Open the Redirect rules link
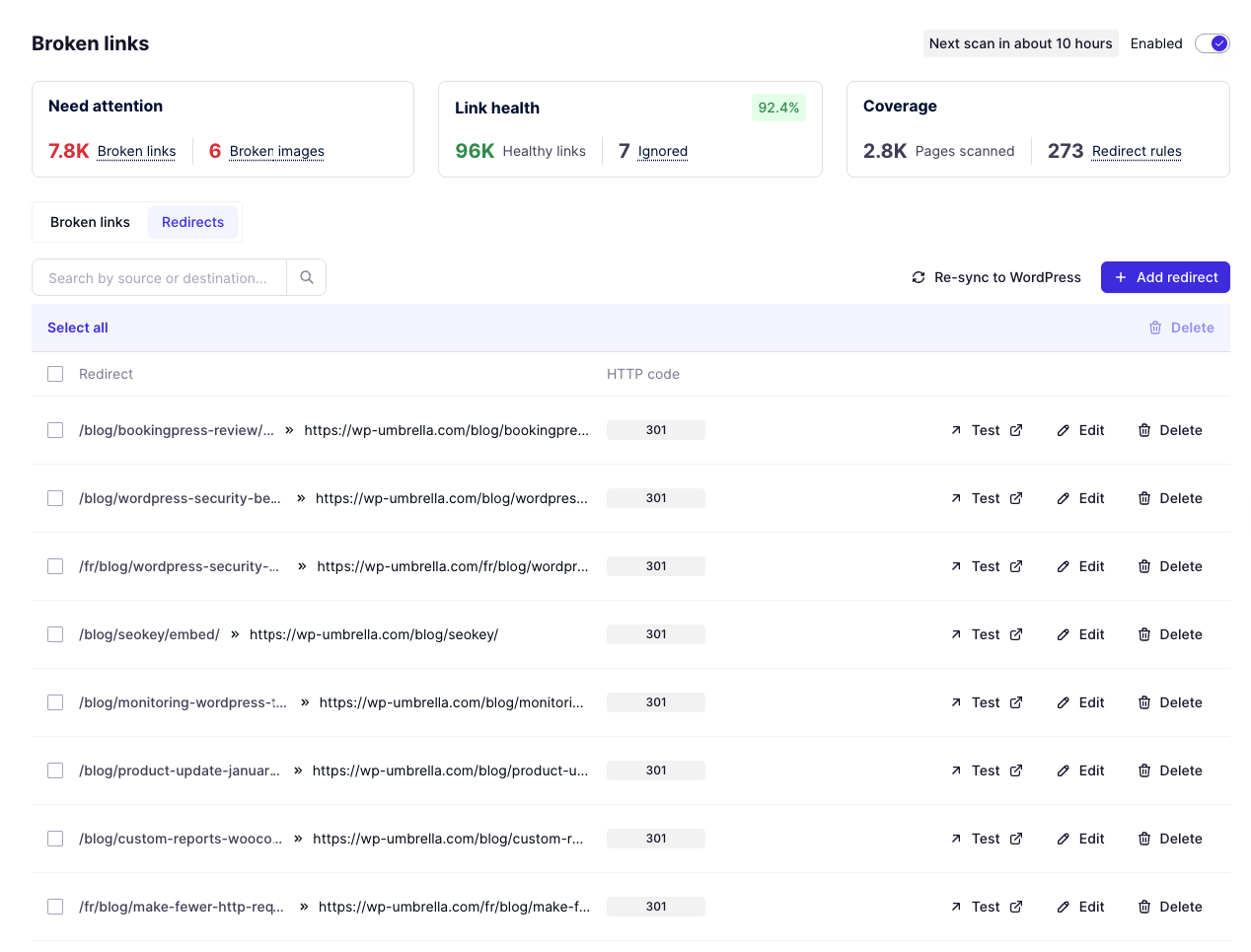The image size is (1251, 952). click(x=1137, y=151)
